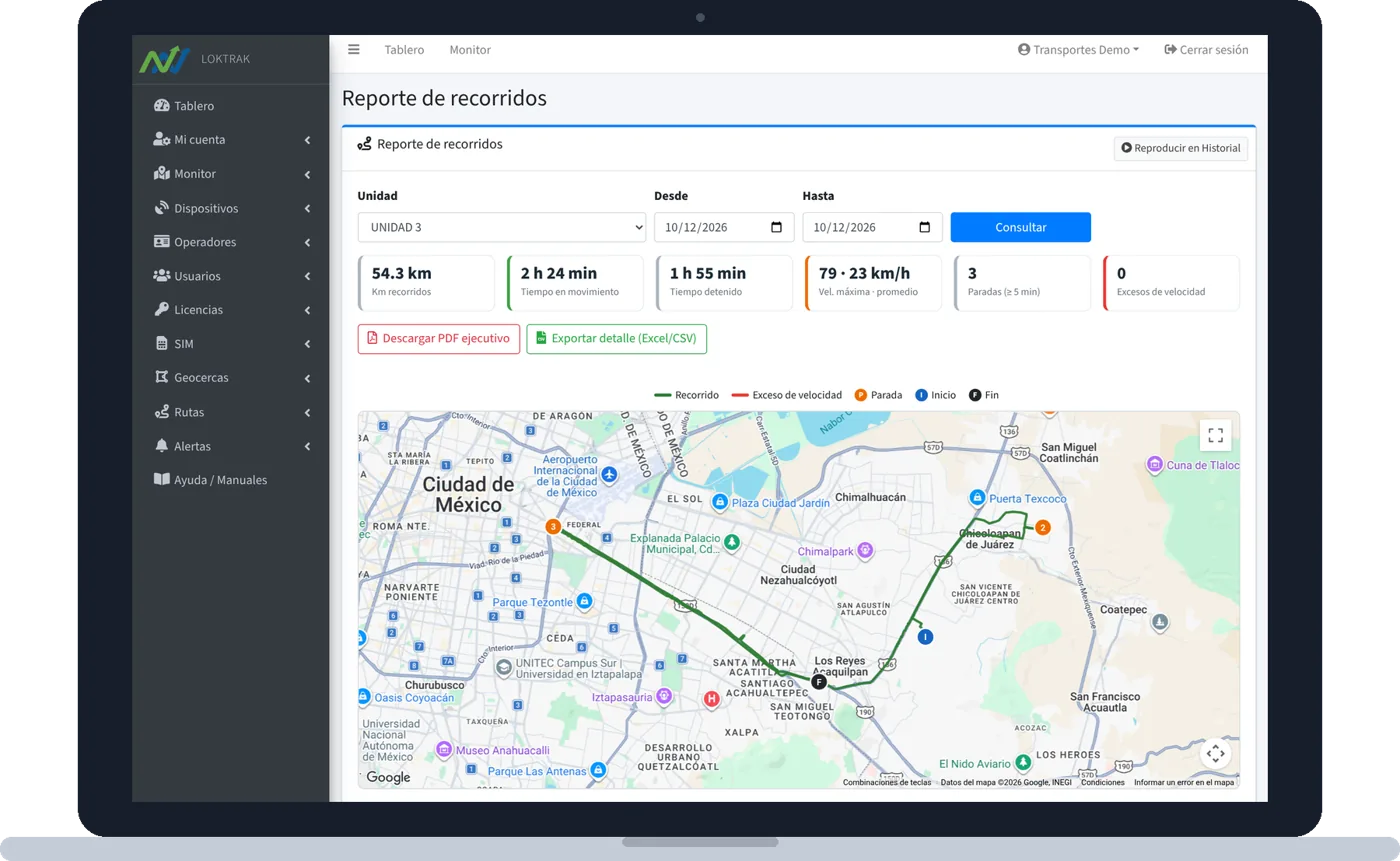
Task: Open the Monitor top navigation link
Action: coord(470,50)
